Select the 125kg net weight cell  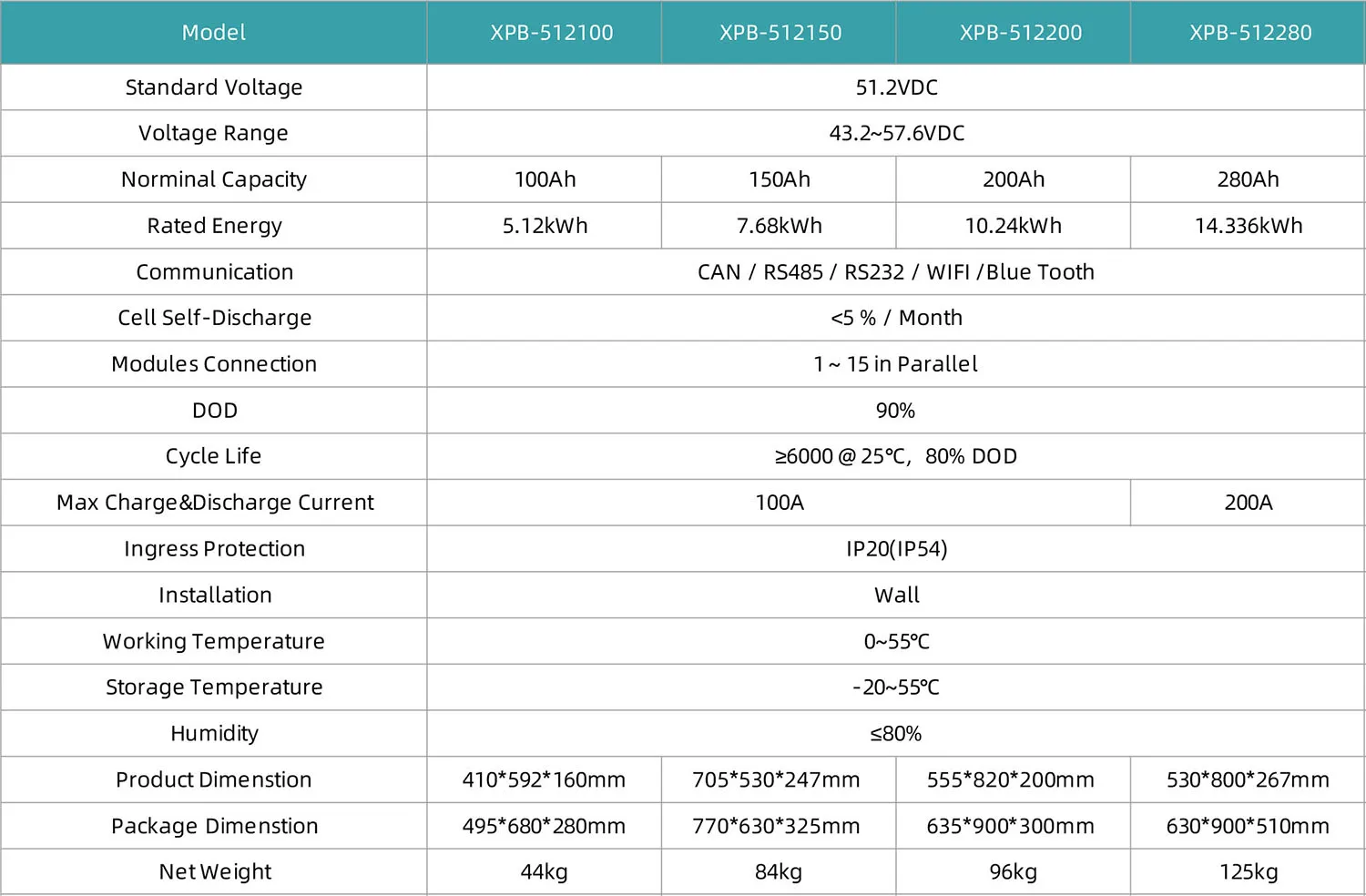point(1248,872)
